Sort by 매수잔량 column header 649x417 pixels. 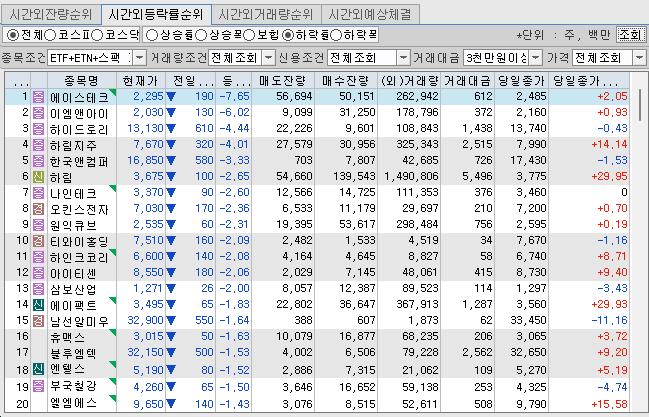[x=346, y=81]
